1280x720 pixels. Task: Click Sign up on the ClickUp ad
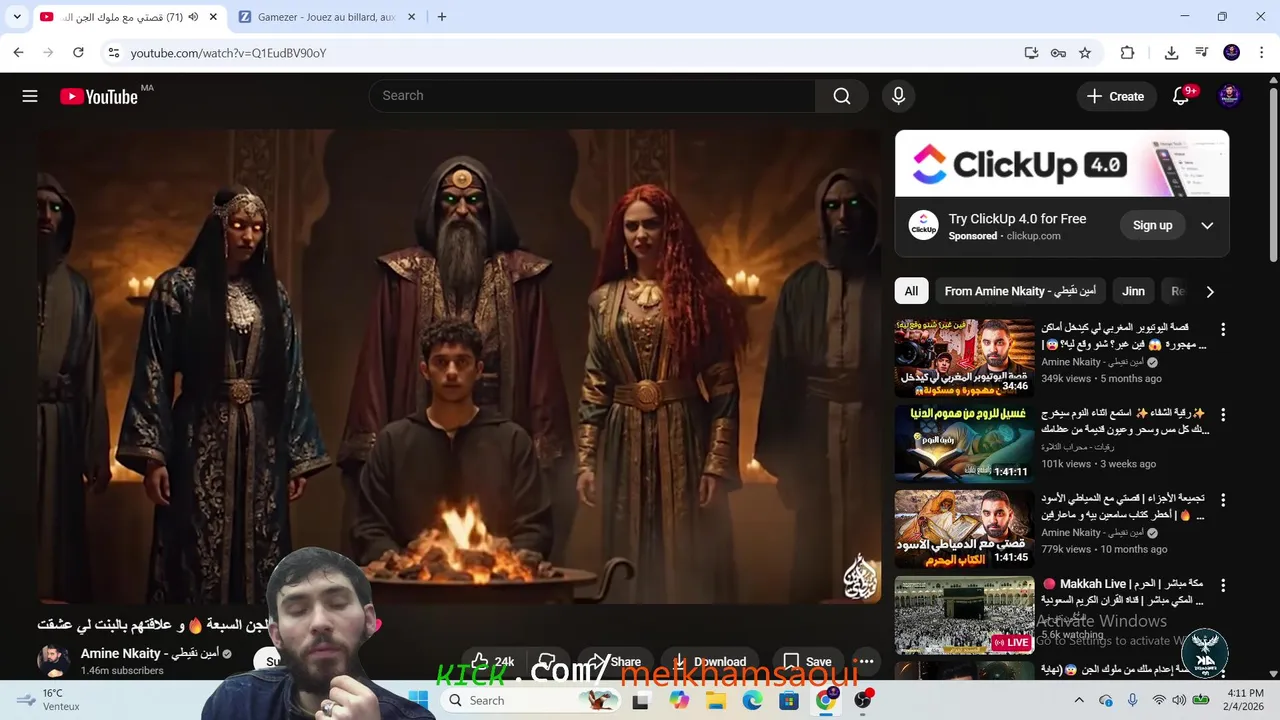coord(1152,226)
